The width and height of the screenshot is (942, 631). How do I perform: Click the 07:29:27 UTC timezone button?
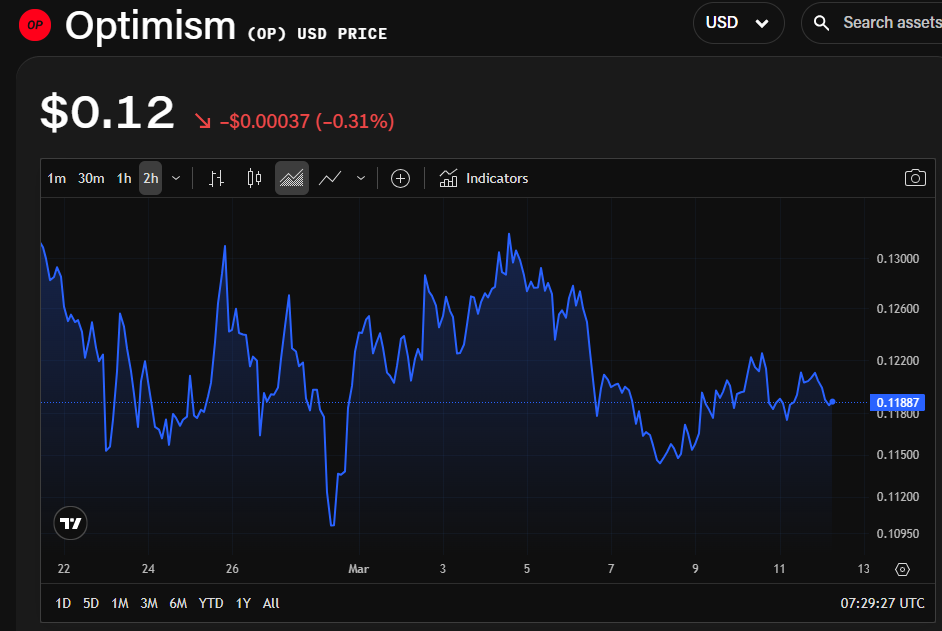[x=881, y=603]
